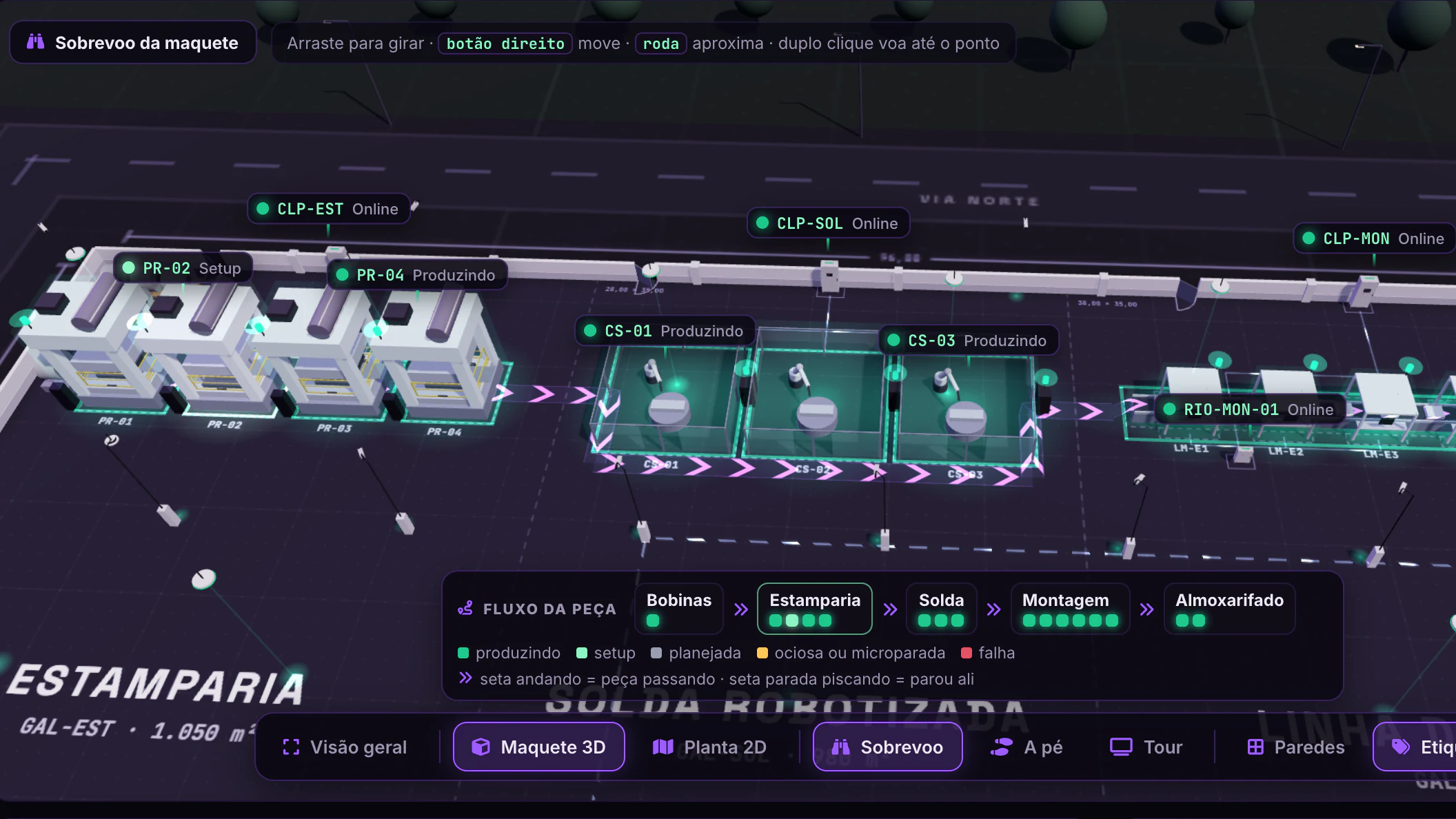The height and width of the screenshot is (819, 1456).
Task: Click the red falha legend swatch
Action: point(967,653)
